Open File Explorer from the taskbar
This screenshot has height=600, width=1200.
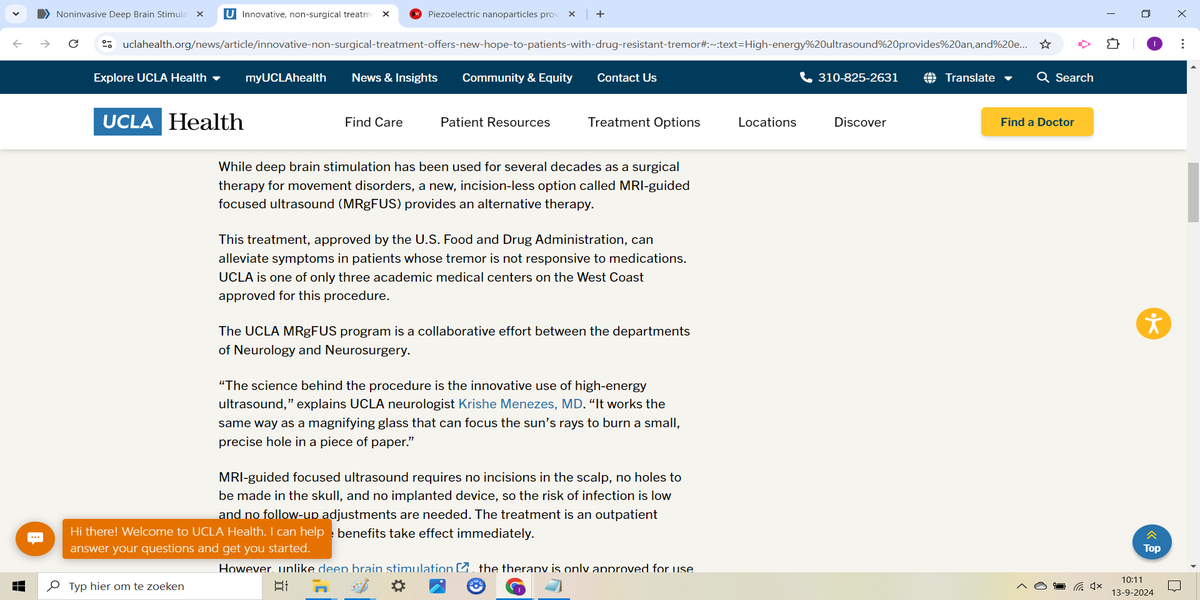tap(320, 586)
